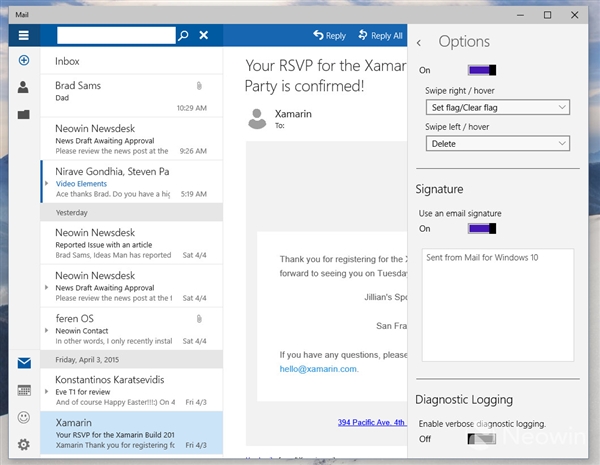Open Swipe right / hover dropdown
The height and width of the screenshot is (465, 600).
tap(497, 107)
